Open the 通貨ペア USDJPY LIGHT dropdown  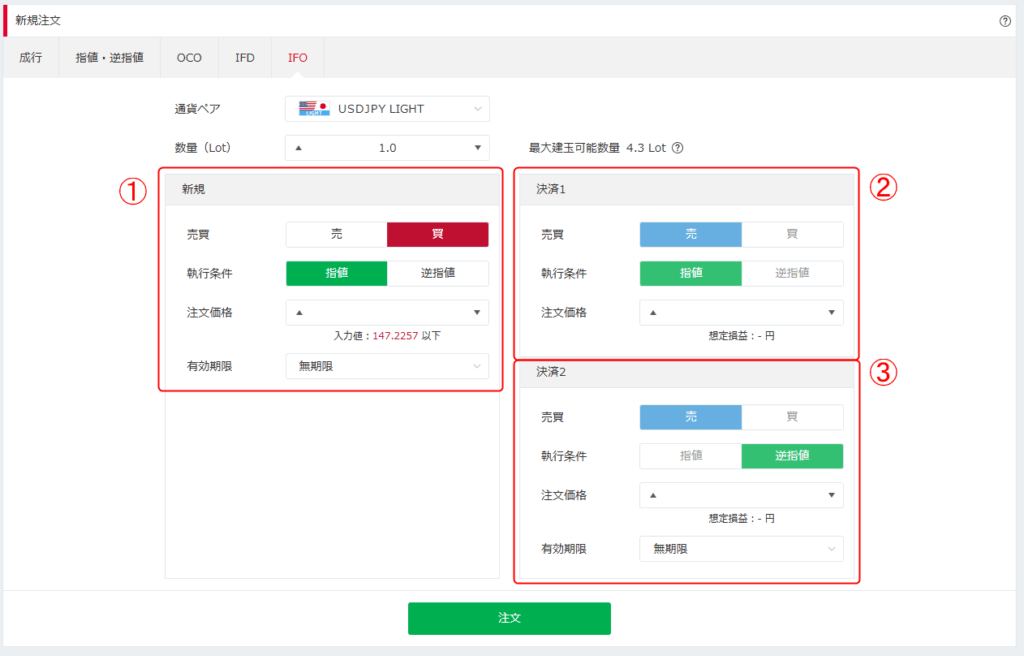(387, 108)
